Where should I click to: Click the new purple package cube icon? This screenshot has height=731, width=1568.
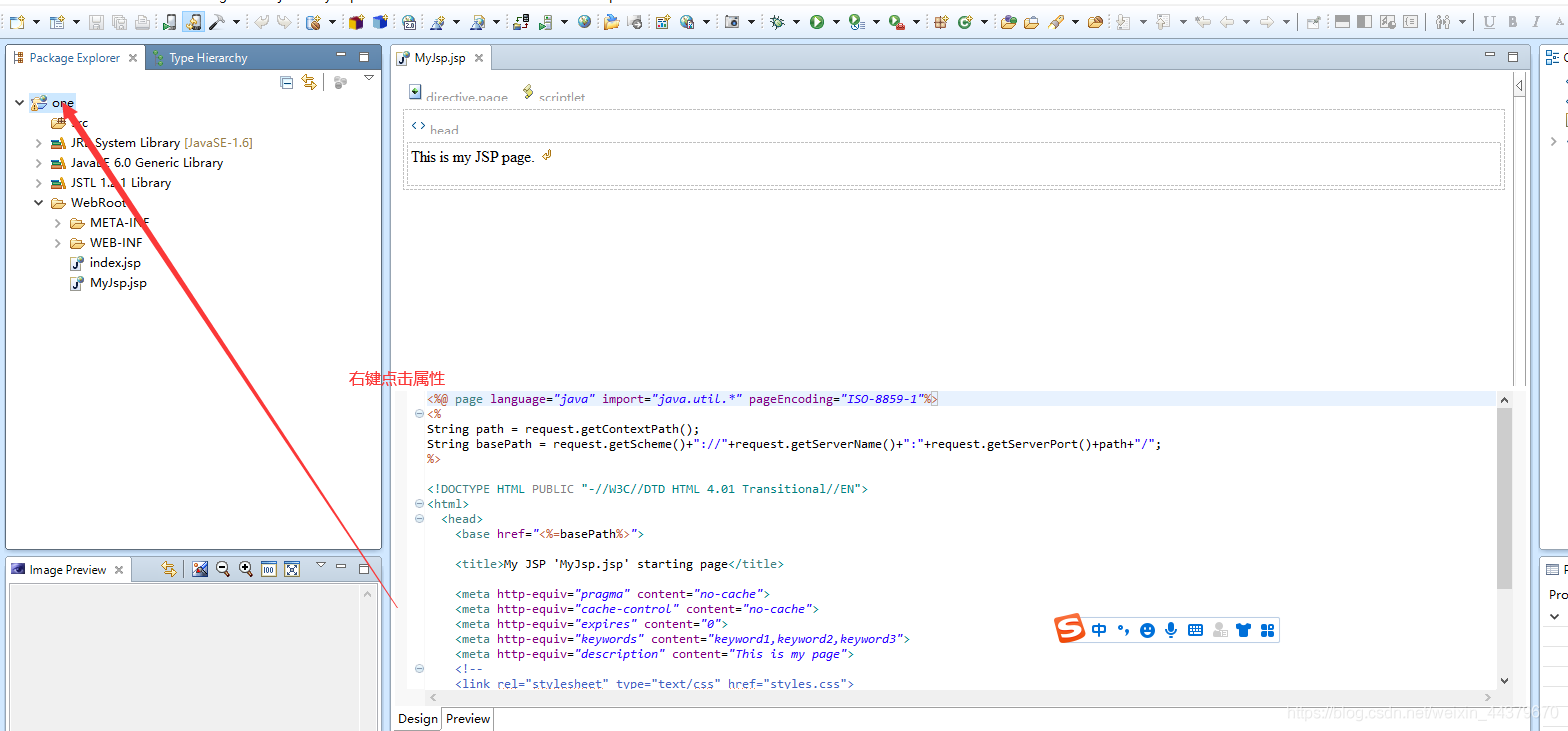[356, 22]
